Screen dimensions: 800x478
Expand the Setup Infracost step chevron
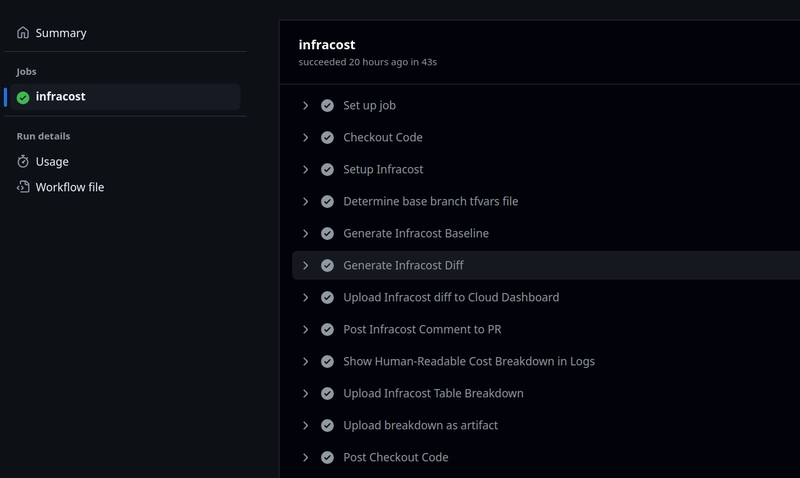click(305, 169)
